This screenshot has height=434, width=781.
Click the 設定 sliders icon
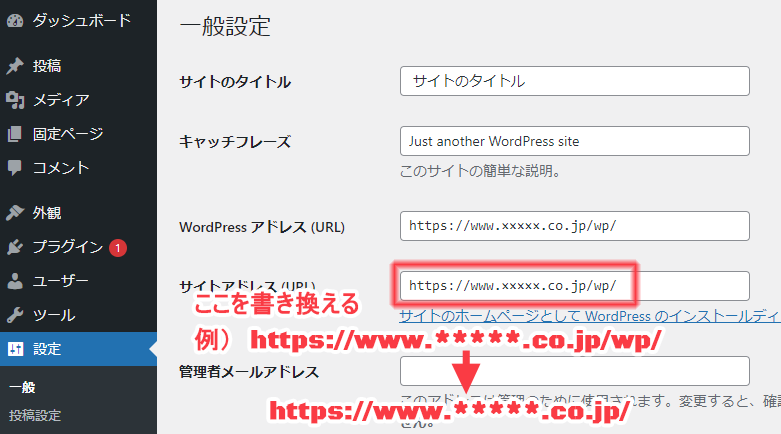[x=15, y=349]
